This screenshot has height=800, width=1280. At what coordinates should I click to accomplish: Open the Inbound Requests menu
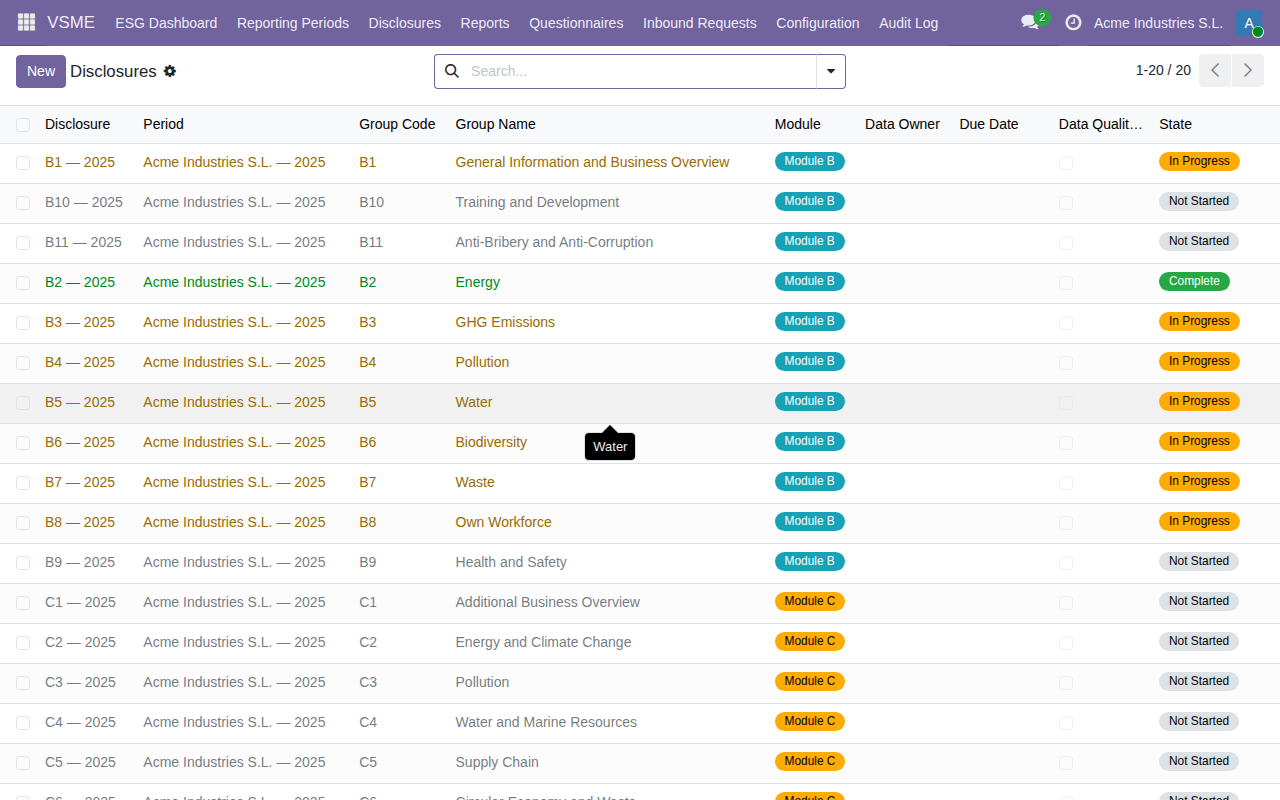pos(700,22)
